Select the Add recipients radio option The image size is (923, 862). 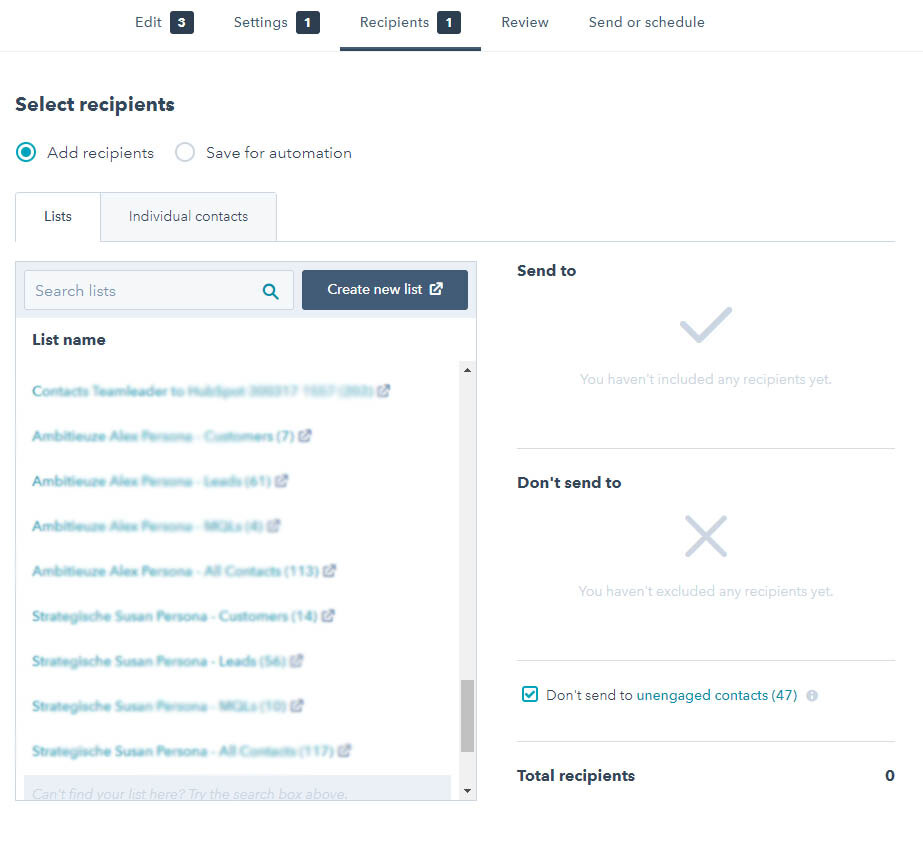(x=26, y=152)
